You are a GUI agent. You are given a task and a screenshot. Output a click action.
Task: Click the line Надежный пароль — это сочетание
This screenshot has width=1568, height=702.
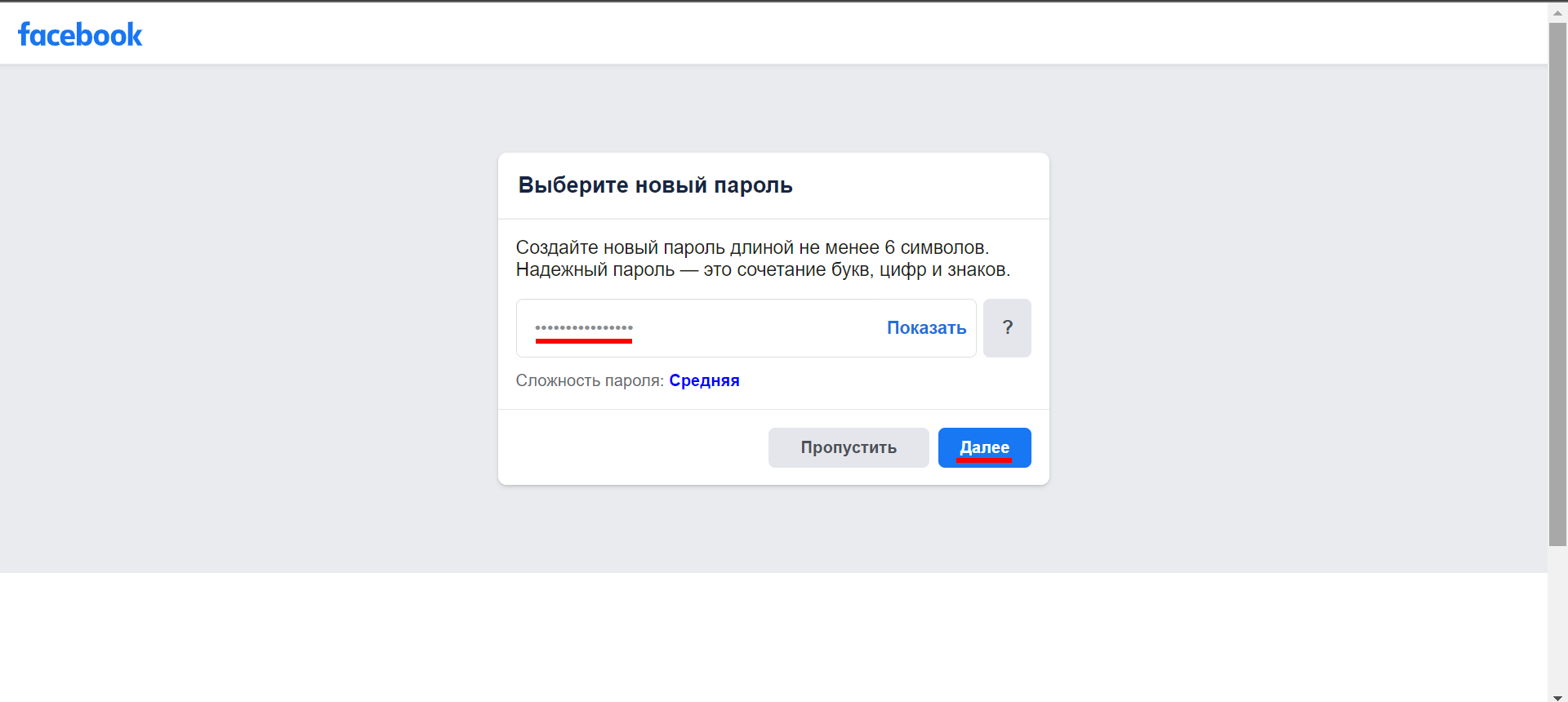[763, 269]
